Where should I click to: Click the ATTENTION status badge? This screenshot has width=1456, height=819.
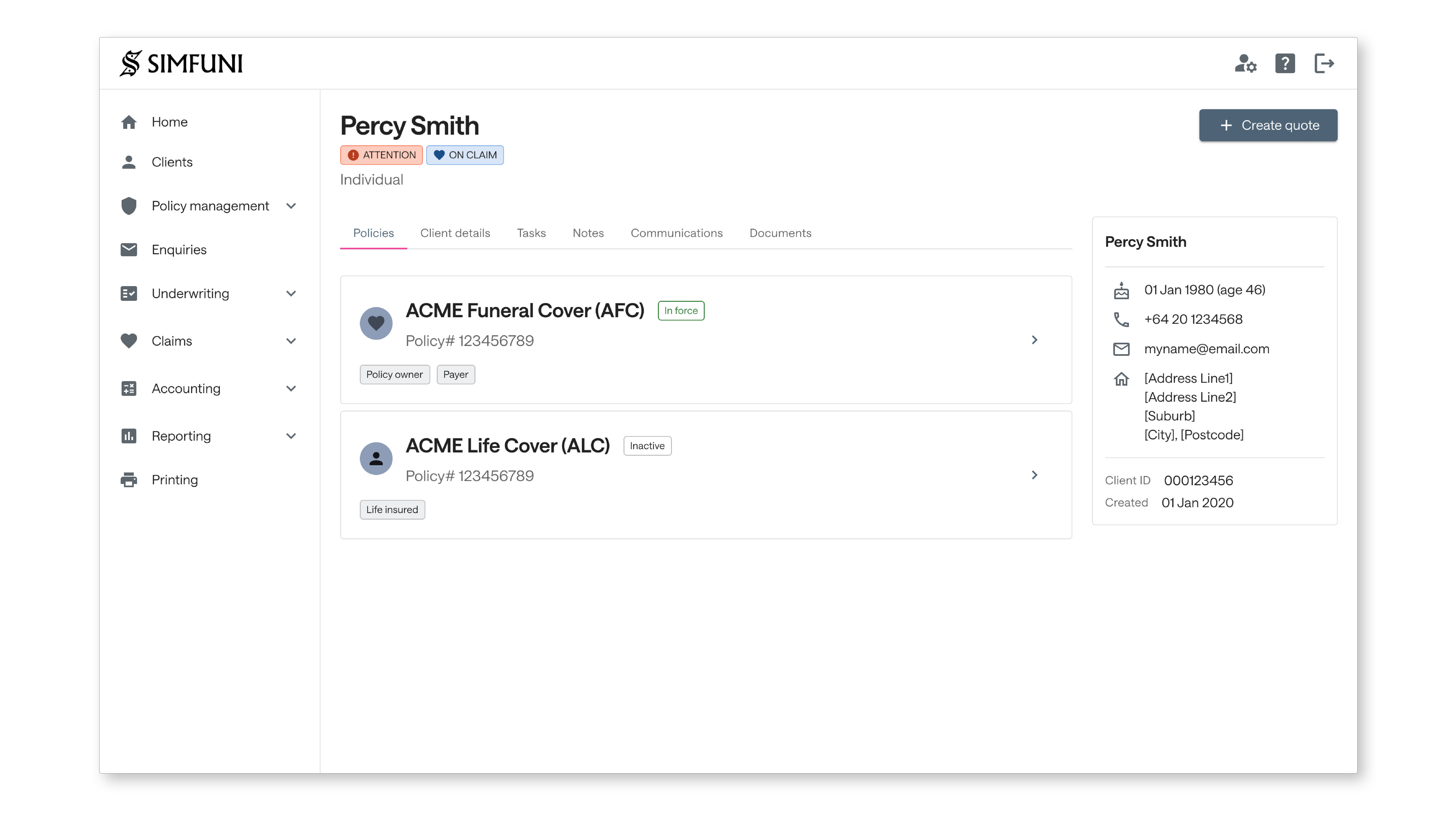point(381,155)
